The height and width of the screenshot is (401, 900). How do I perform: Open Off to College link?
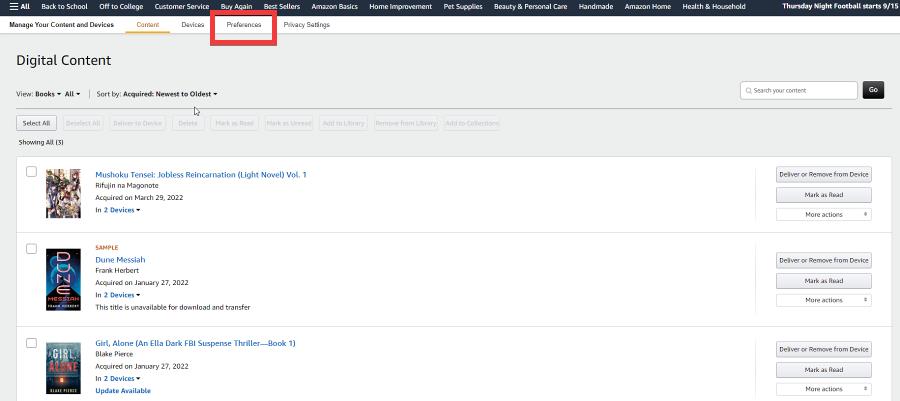(121, 6)
